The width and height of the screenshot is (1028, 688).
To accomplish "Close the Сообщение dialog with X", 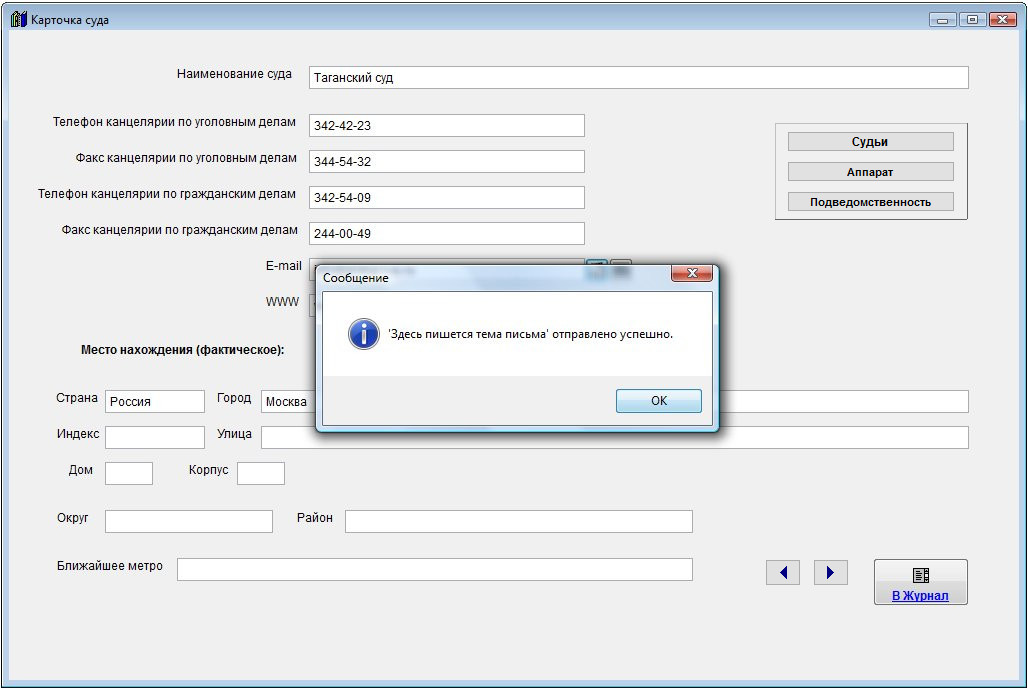I will (x=692, y=273).
